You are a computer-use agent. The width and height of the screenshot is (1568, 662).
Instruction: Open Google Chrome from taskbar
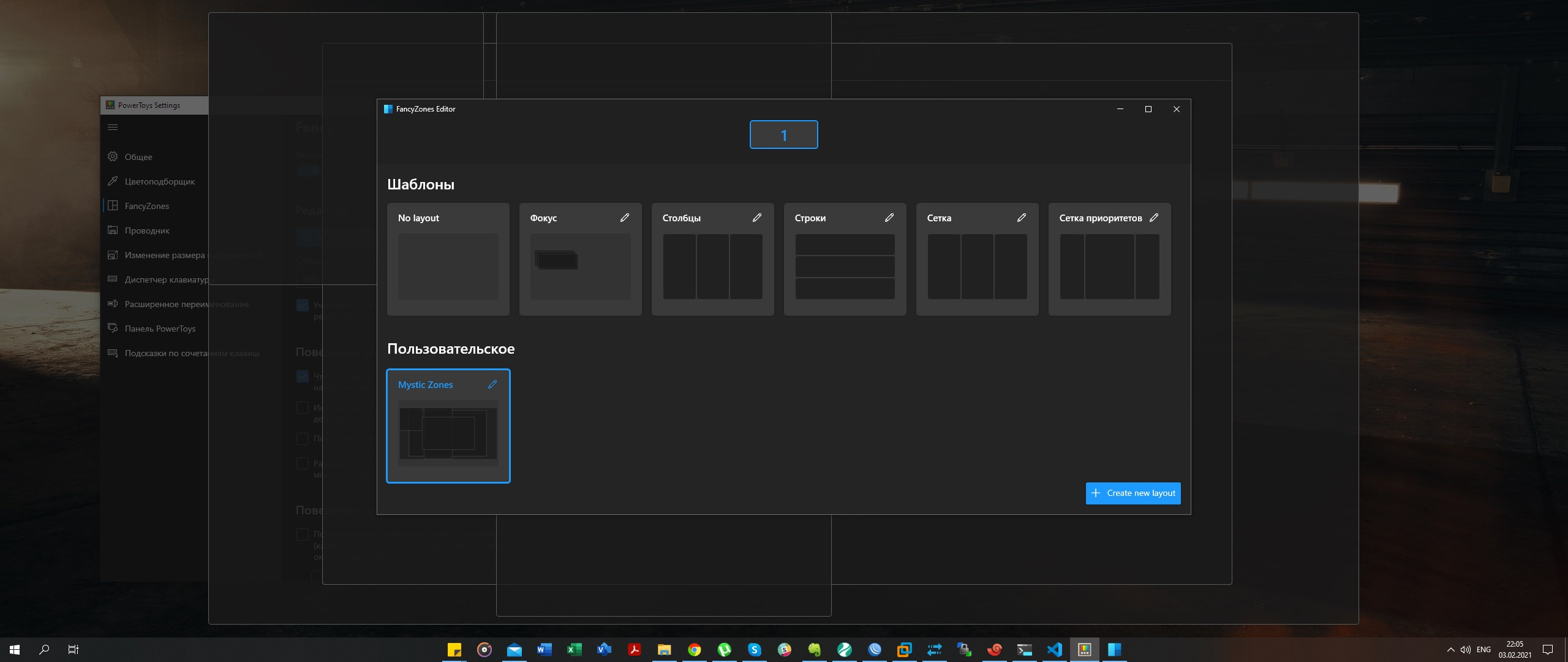(692, 649)
